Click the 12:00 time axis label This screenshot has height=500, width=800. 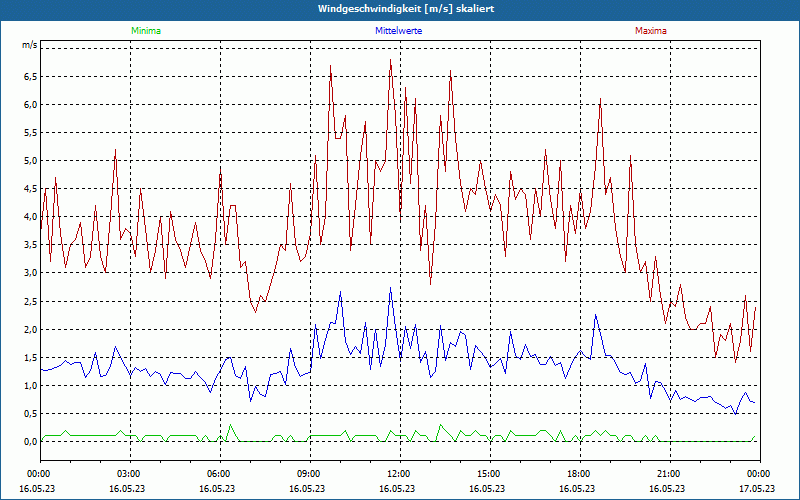tap(399, 474)
